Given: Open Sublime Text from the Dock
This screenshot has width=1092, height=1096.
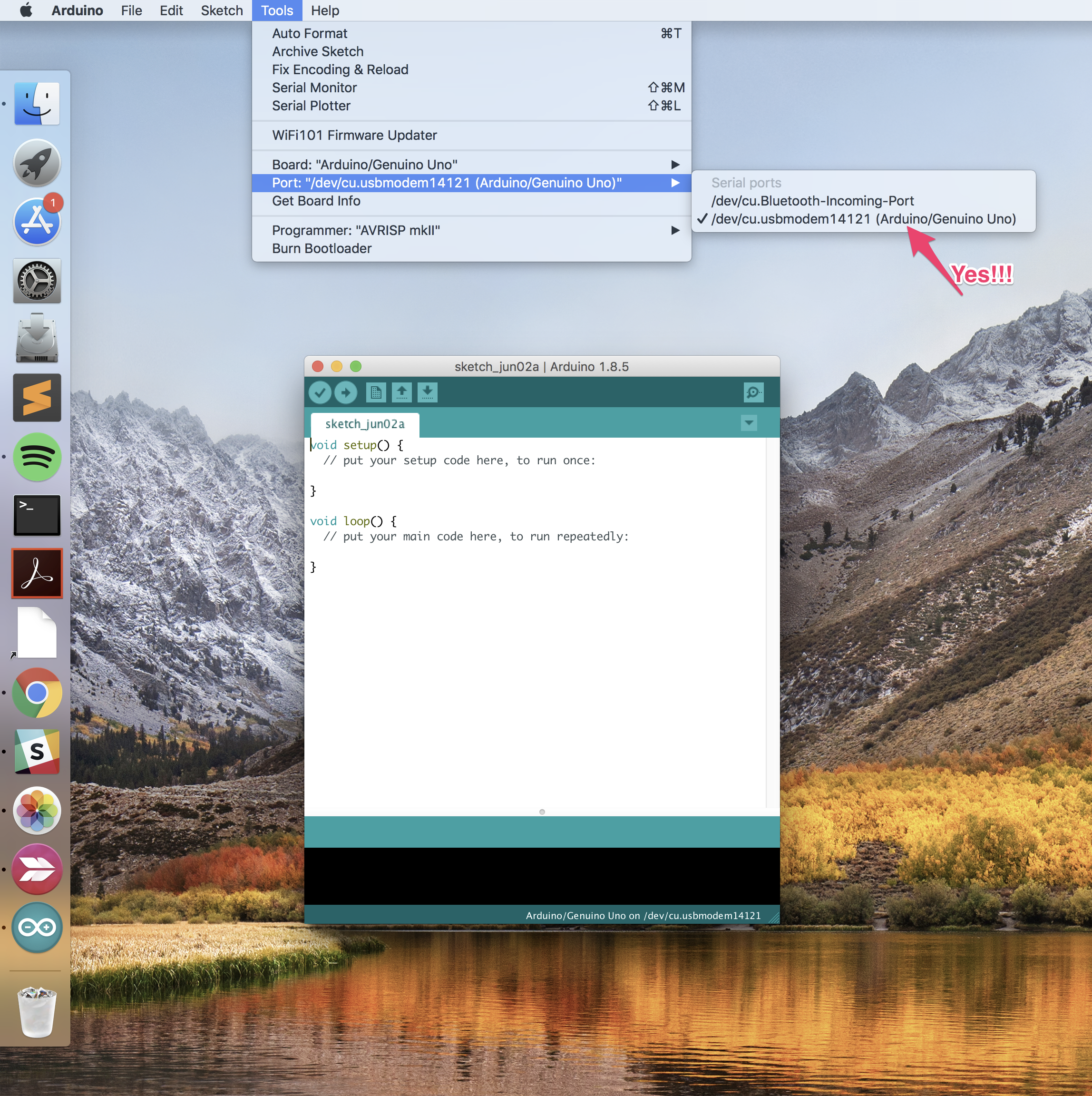Looking at the screenshot, I should pos(37,398).
